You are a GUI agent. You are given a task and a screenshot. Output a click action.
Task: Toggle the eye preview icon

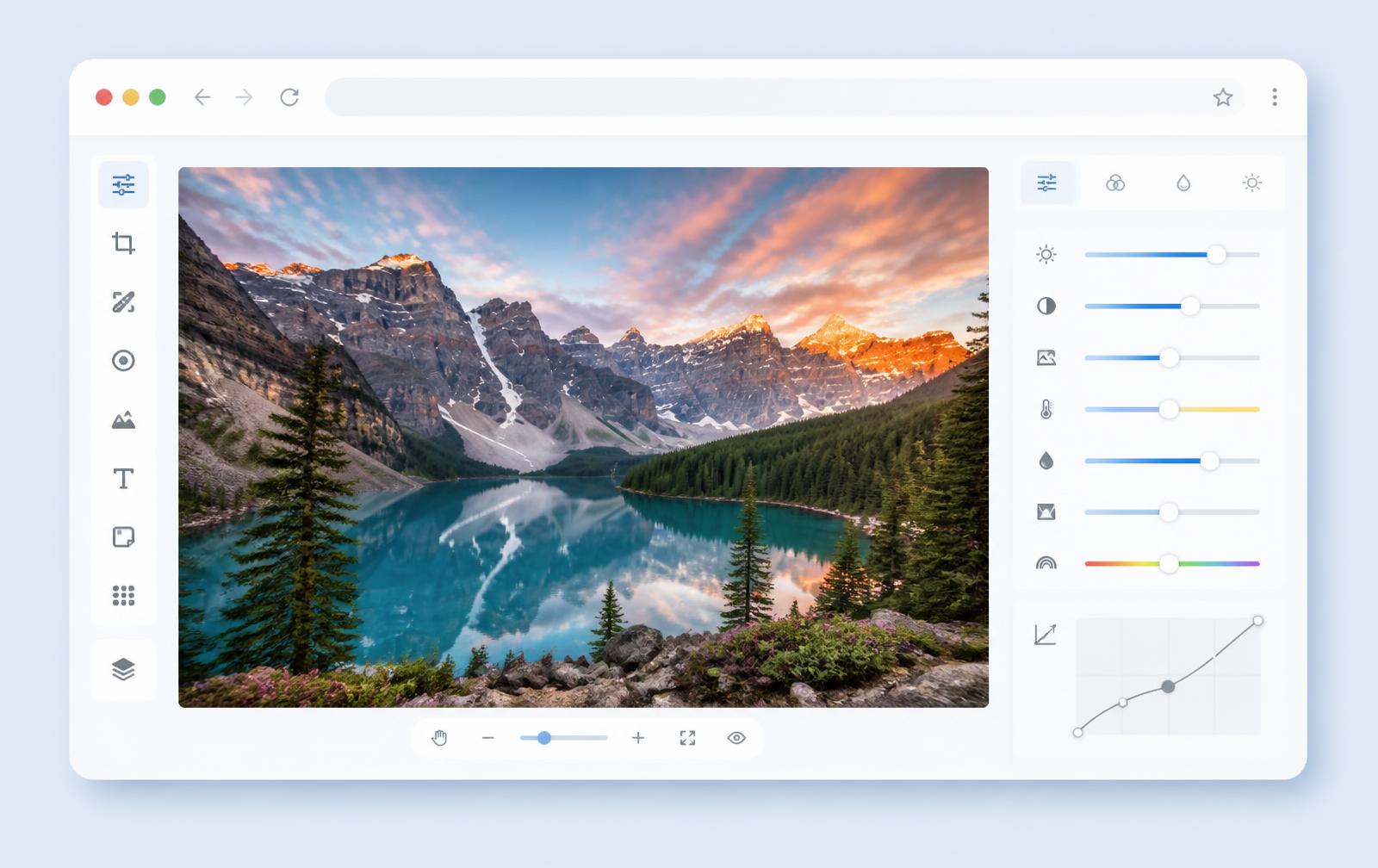coord(736,738)
